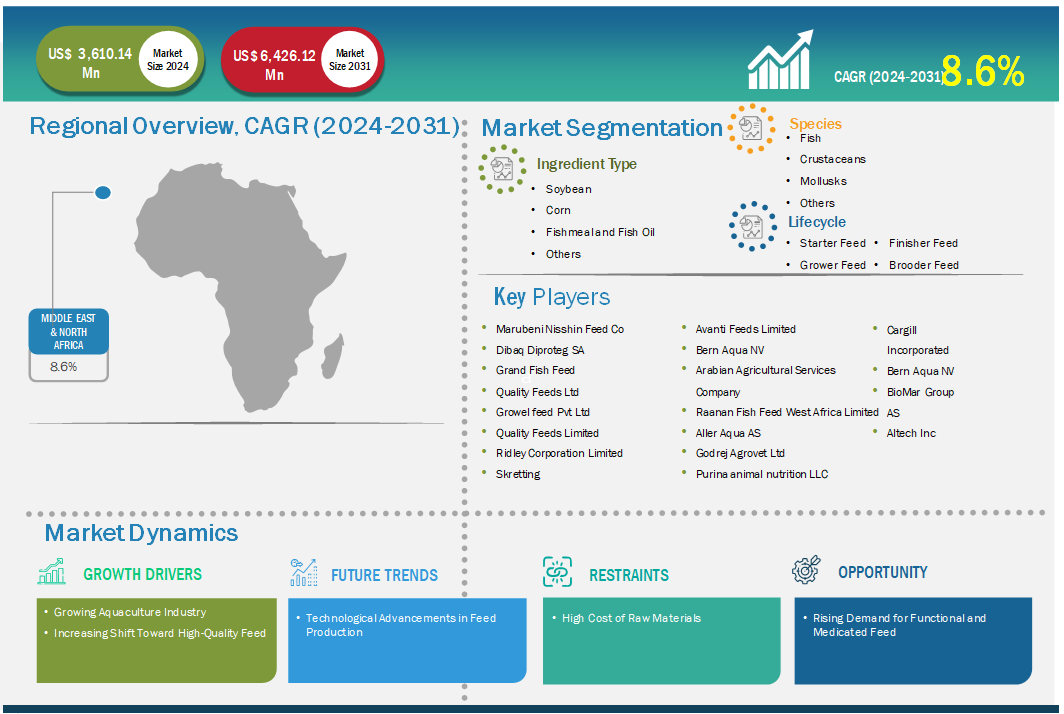Click Avanti Feeds Limited
This screenshot has width=1064, height=714.
[745, 329]
